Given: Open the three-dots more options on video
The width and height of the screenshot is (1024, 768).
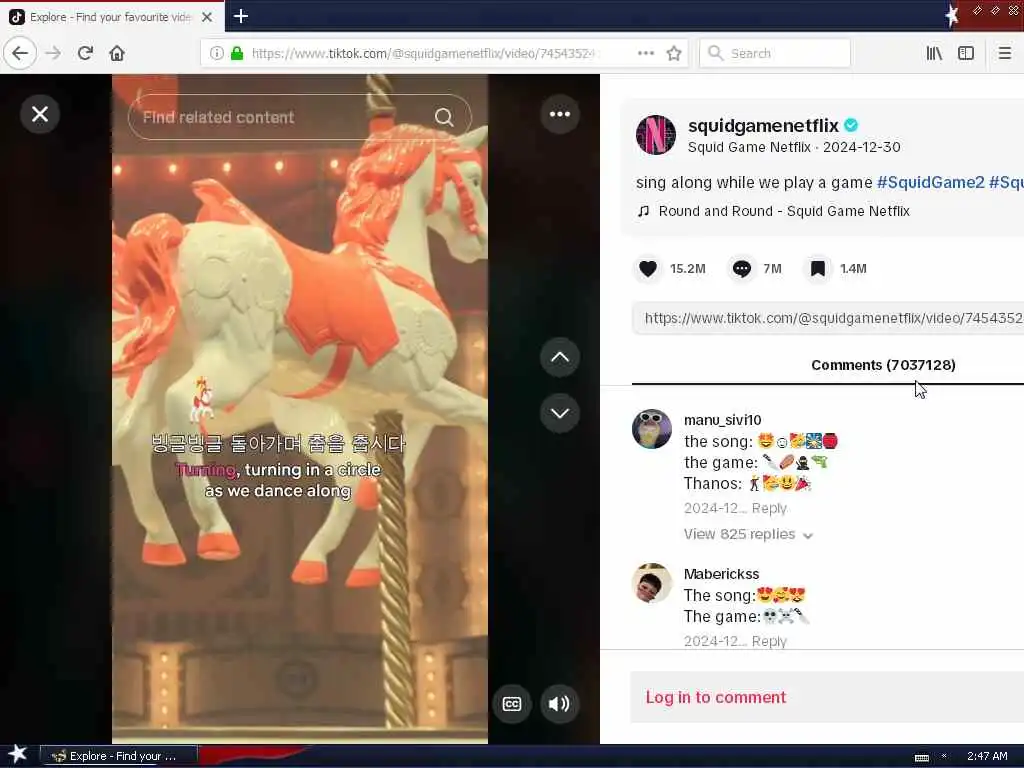Looking at the screenshot, I should point(560,114).
